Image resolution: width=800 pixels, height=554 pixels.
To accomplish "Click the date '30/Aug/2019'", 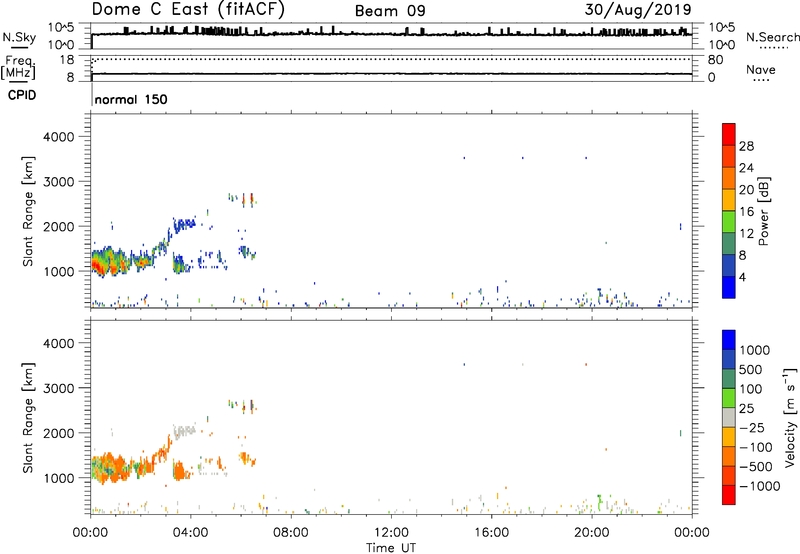I will (638, 10).
